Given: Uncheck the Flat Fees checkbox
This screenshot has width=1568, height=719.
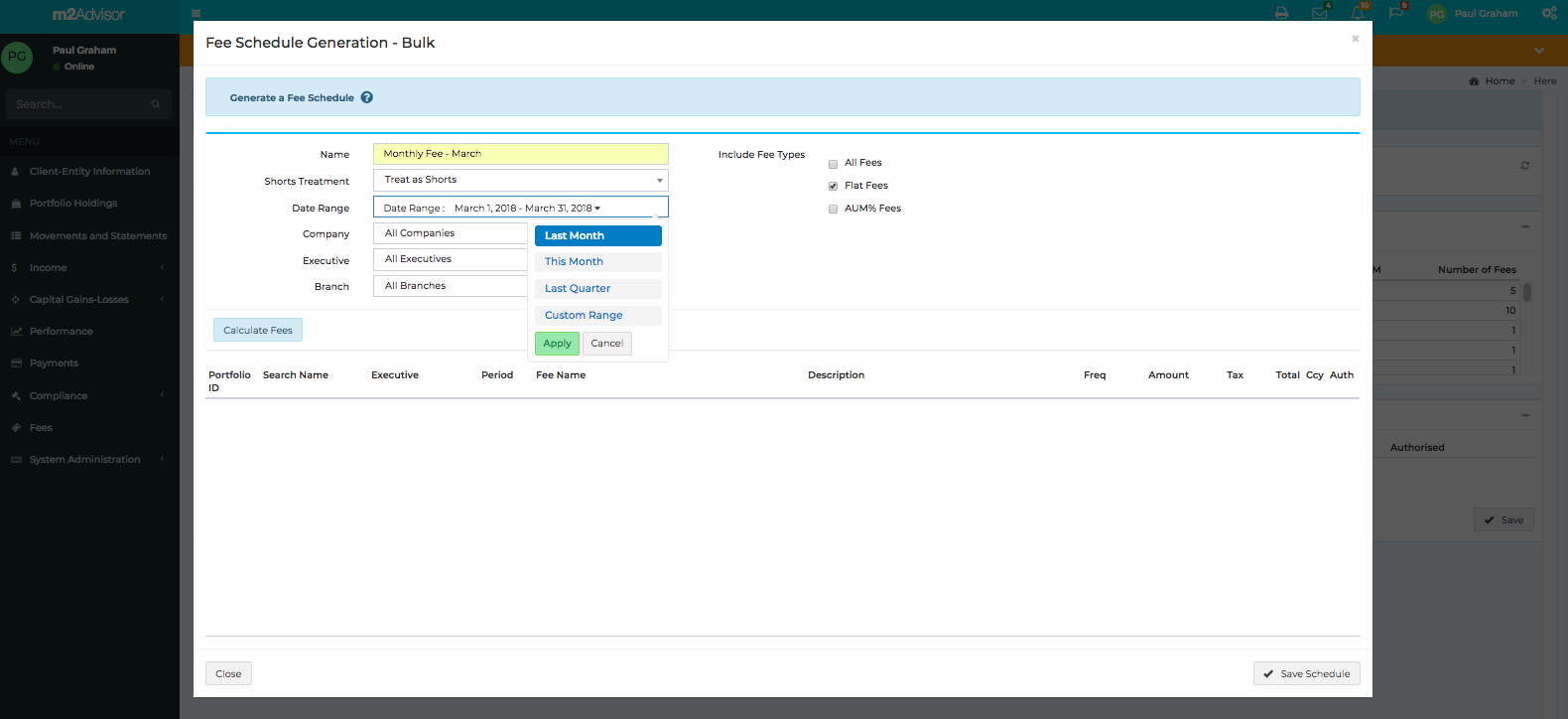Looking at the screenshot, I should click(834, 187).
